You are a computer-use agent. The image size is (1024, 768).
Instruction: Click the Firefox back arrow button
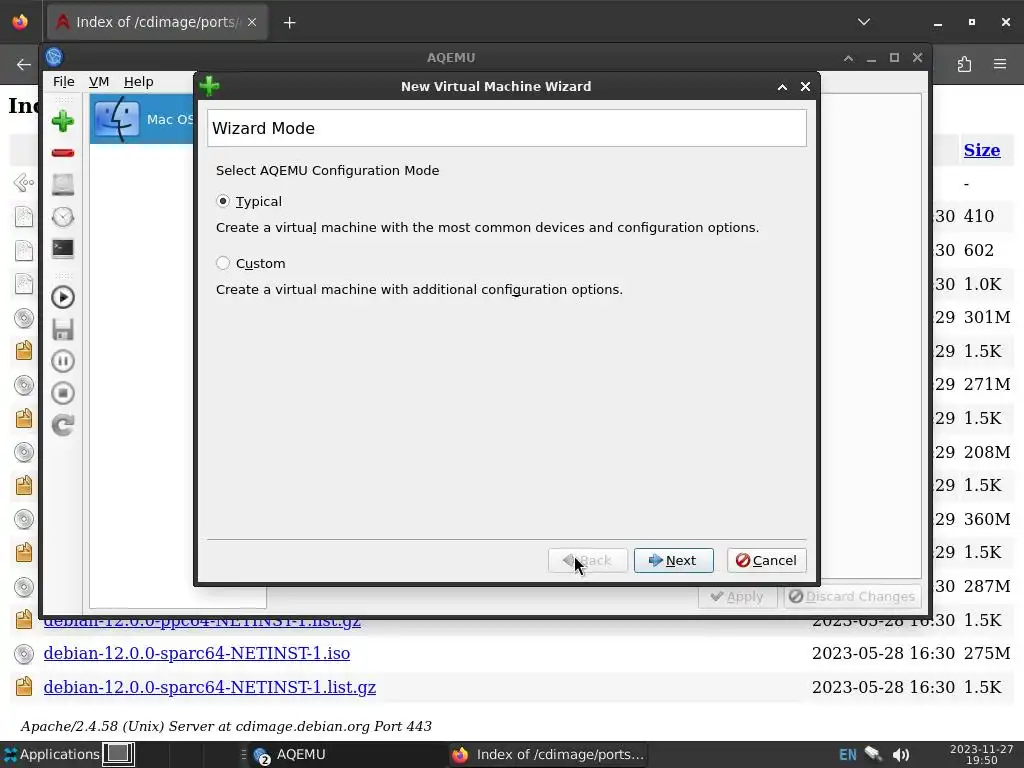tap(24, 64)
